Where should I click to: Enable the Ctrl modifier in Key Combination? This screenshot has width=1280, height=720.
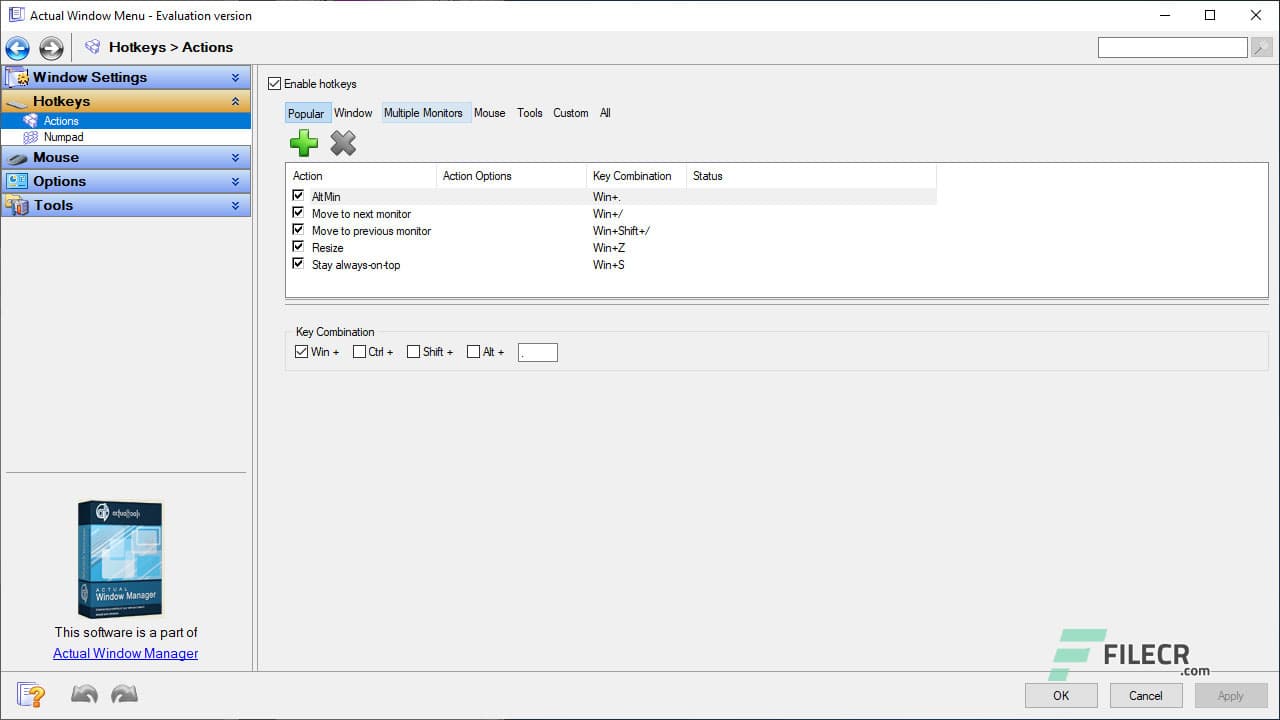point(358,351)
